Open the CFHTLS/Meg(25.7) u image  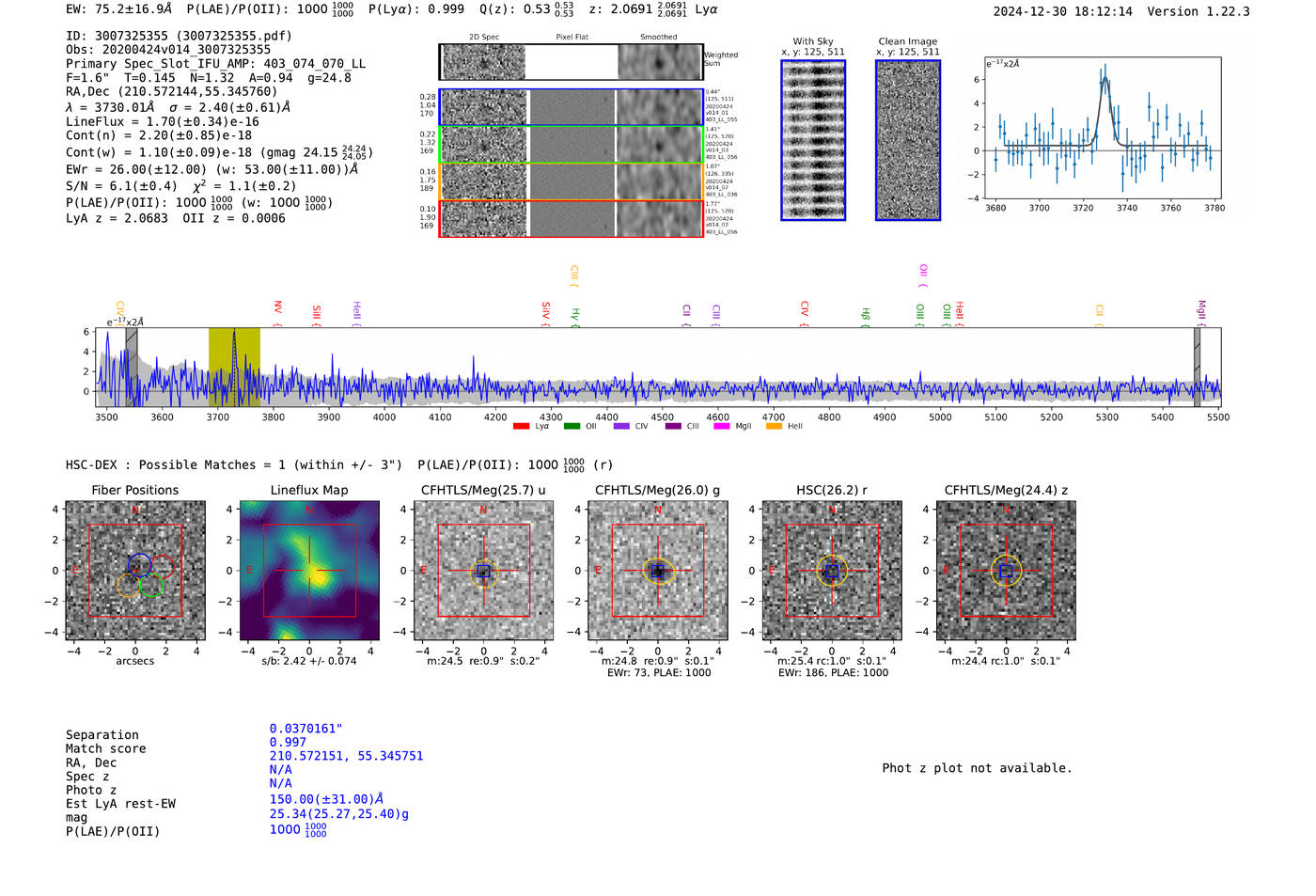[x=483, y=571]
